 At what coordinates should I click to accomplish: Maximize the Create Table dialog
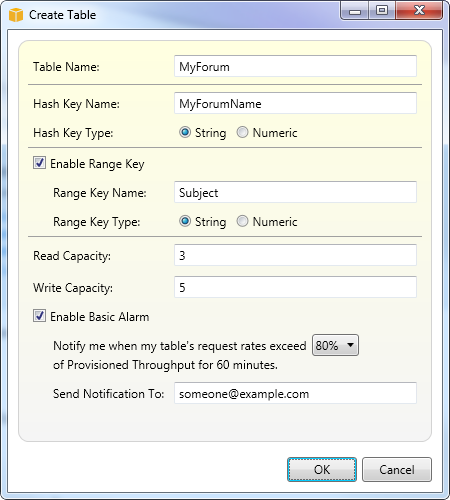382,11
